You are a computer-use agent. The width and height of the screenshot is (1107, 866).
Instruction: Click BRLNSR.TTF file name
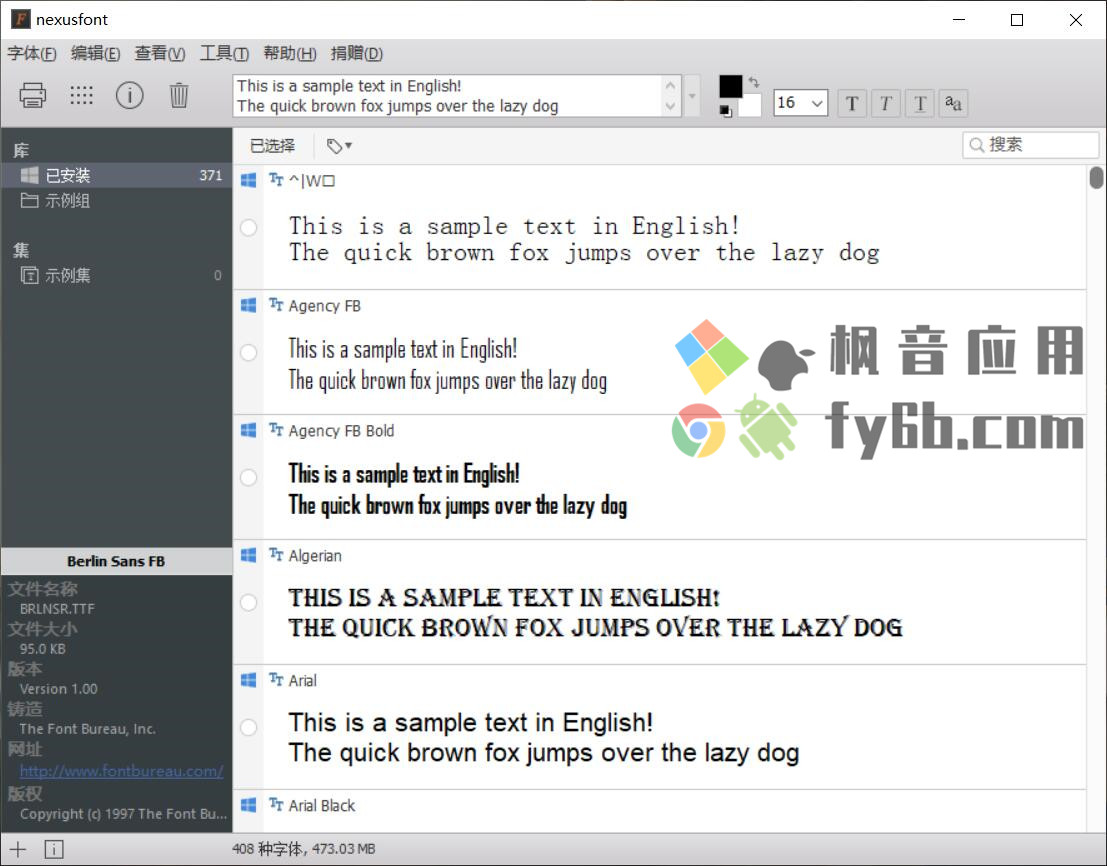point(57,608)
